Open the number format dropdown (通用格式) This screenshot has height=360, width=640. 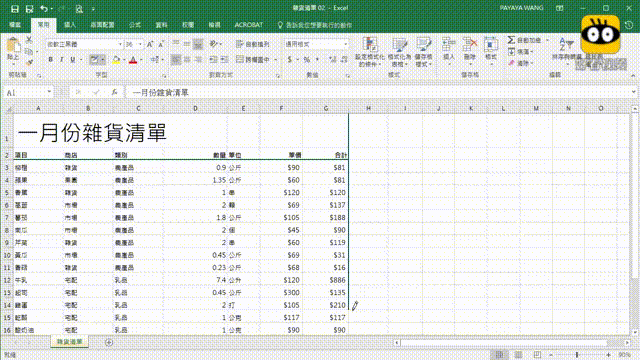click(346, 44)
